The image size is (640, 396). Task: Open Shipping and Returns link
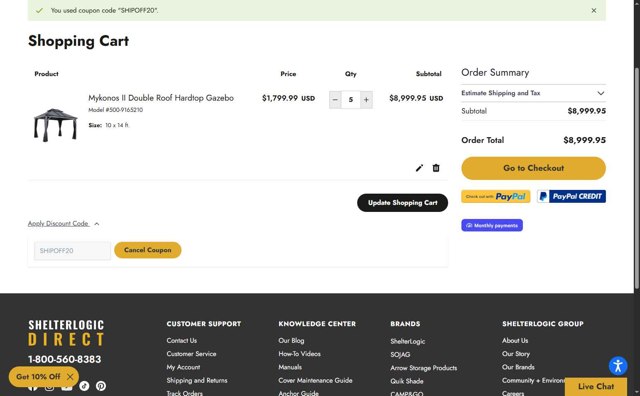pyautogui.click(x=197, y=380)
